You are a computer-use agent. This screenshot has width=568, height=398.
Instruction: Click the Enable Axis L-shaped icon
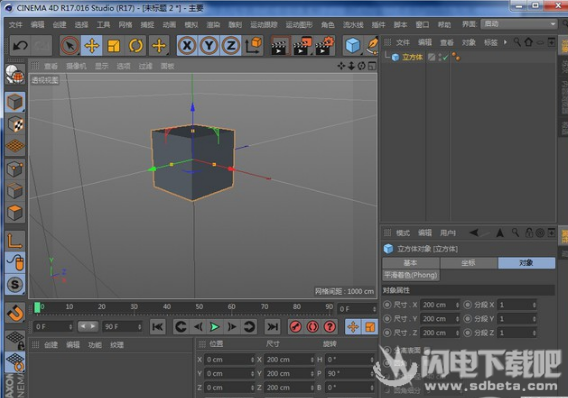pos(14,240)
